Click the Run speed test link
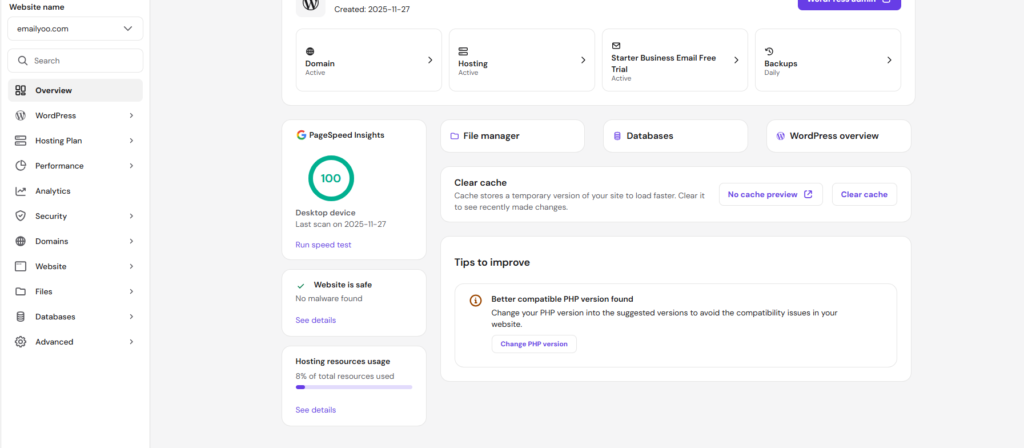 tap(323, 245)
